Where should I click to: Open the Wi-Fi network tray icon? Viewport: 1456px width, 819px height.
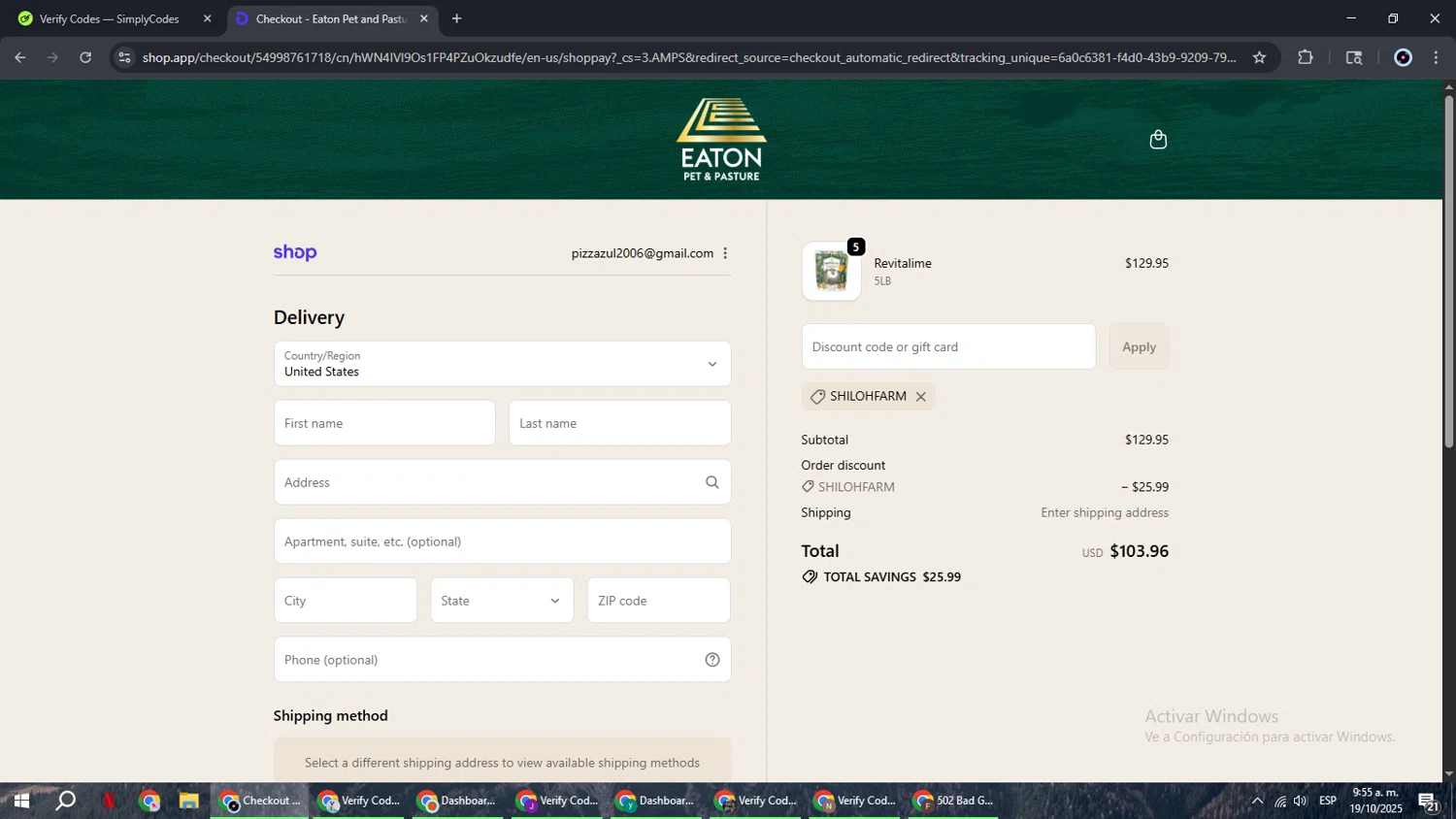click(1279, 801)
